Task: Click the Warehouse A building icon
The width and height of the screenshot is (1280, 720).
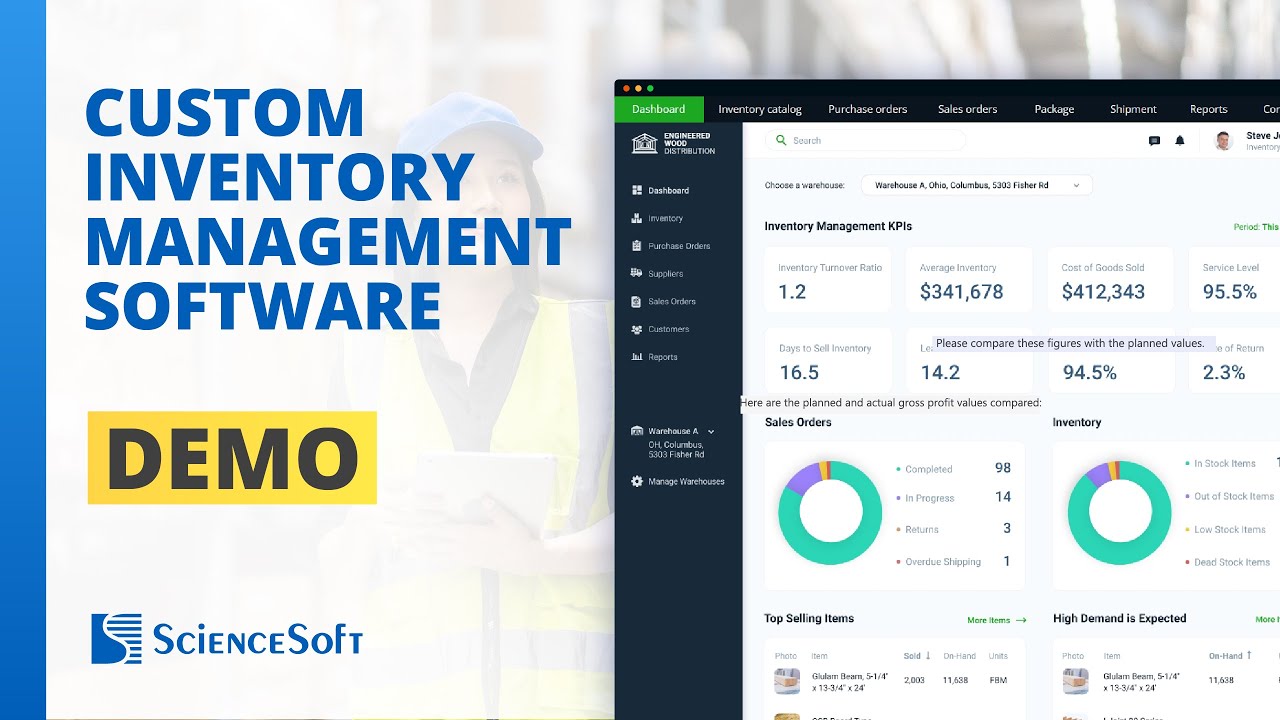Action: (637, 431)
